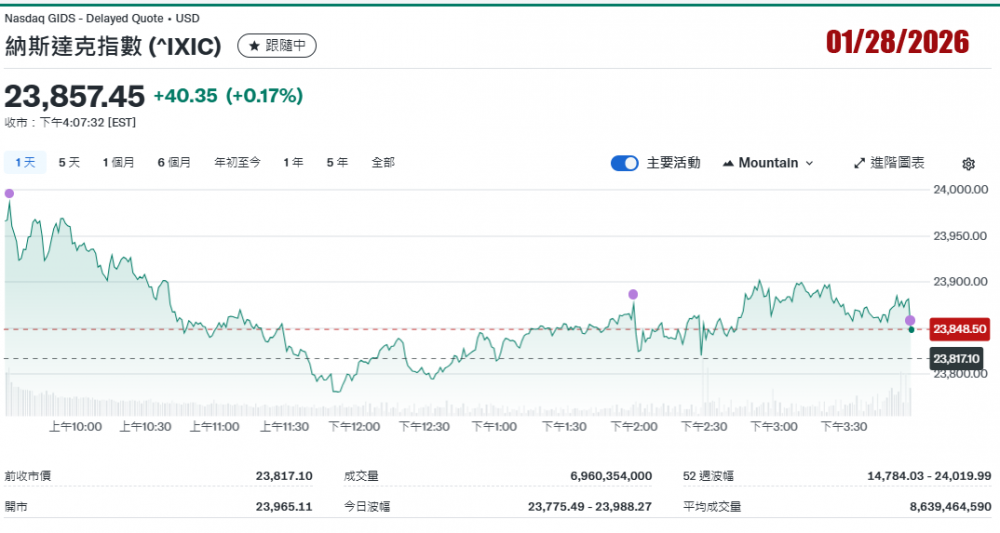The height and width of the screenshot is (533, 1000).
Task: Click the star icon in the 跟隨中 follow button
Action: tap(253, 46)
